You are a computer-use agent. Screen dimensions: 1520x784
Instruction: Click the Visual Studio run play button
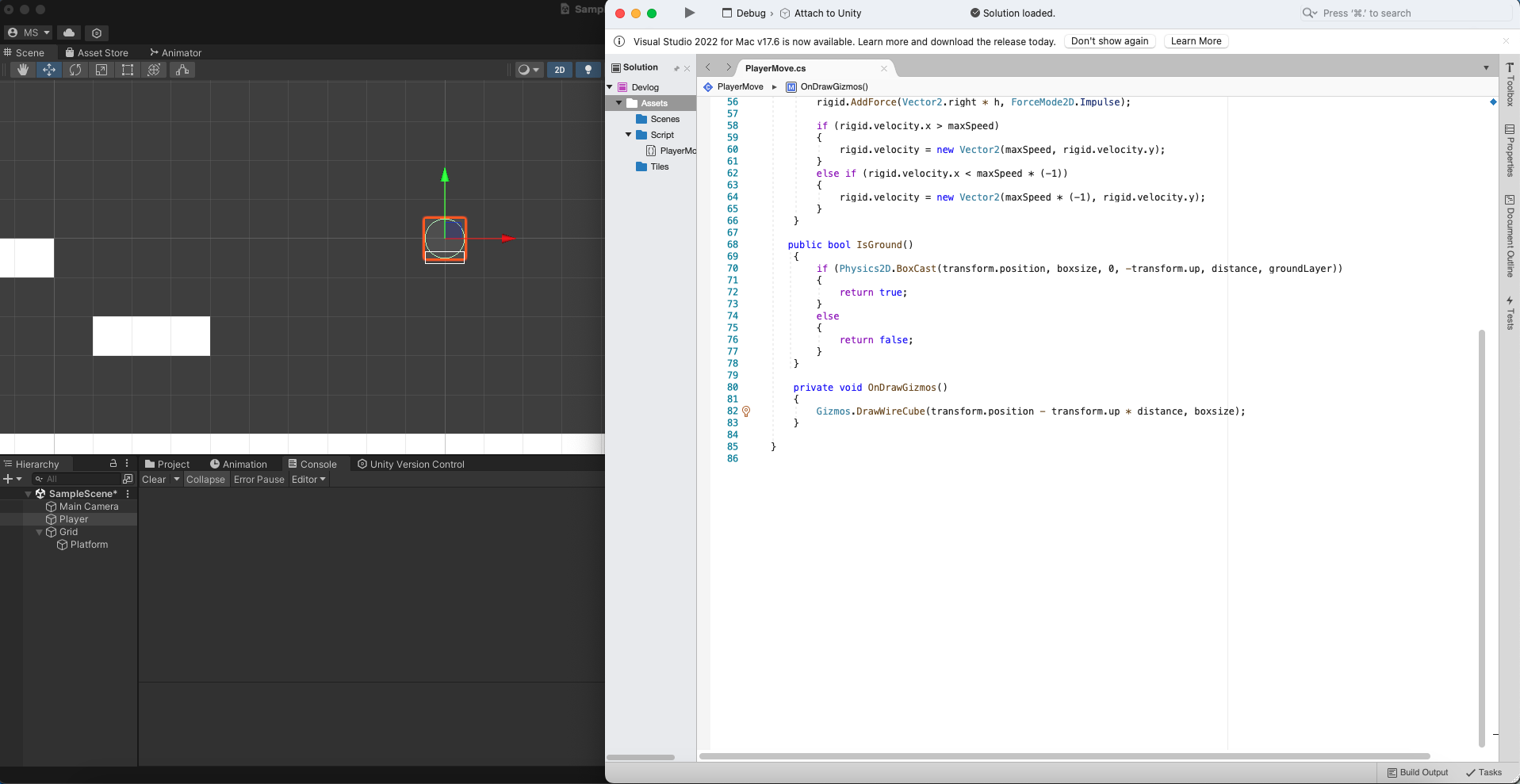point(689,13)
